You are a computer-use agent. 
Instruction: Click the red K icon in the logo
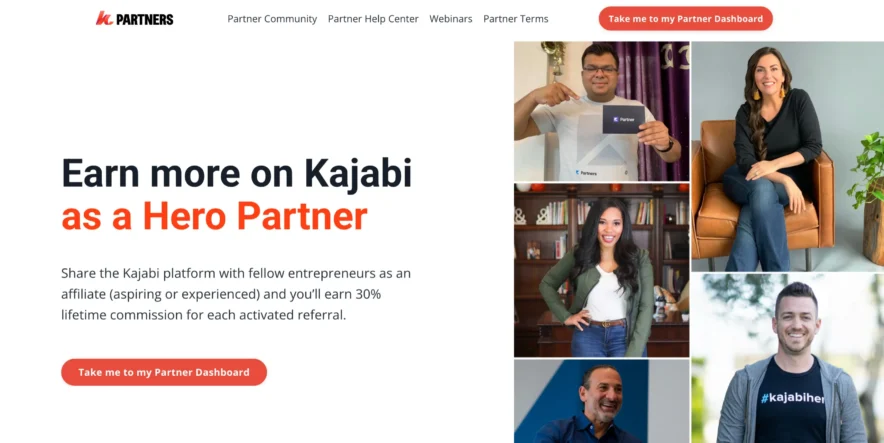[104, 19]
